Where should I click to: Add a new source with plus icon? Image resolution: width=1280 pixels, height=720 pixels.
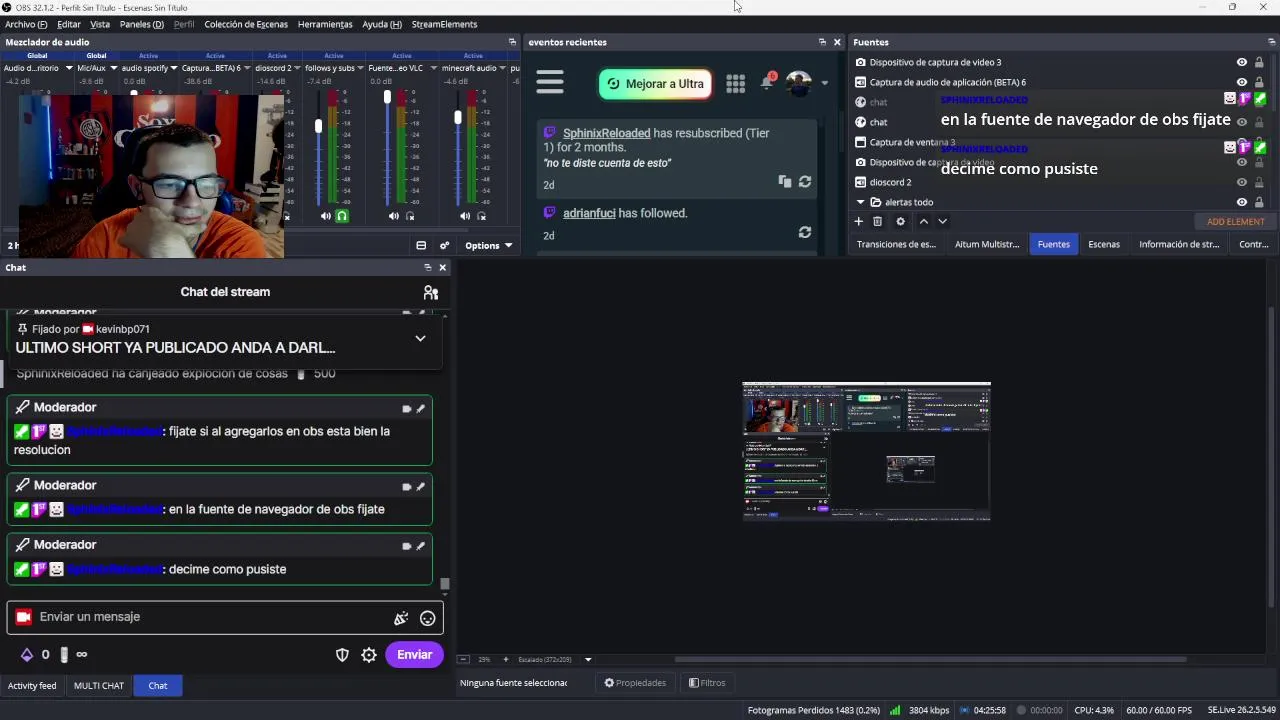tap(858, 221)
